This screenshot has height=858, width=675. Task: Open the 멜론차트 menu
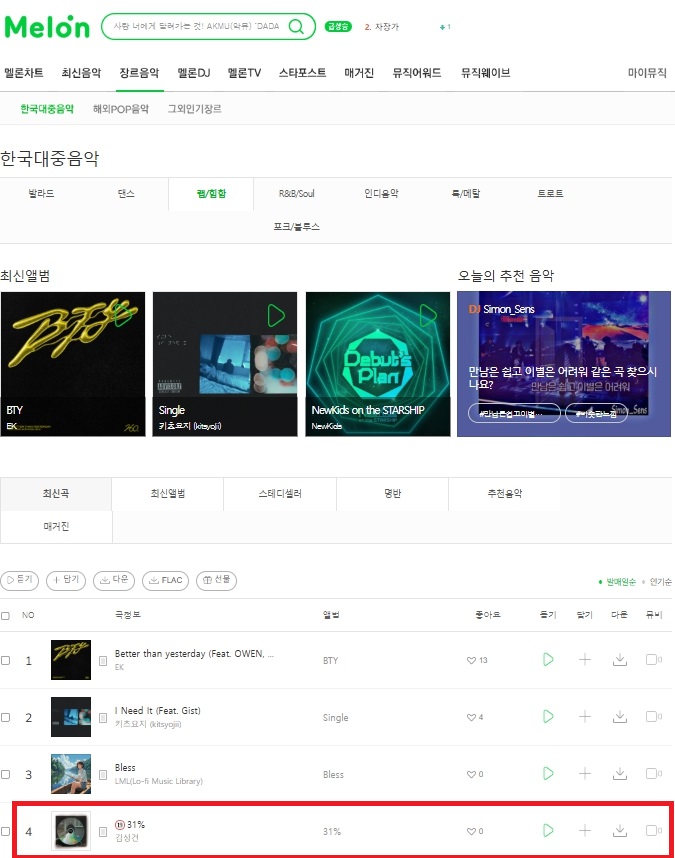pos(24,73)
